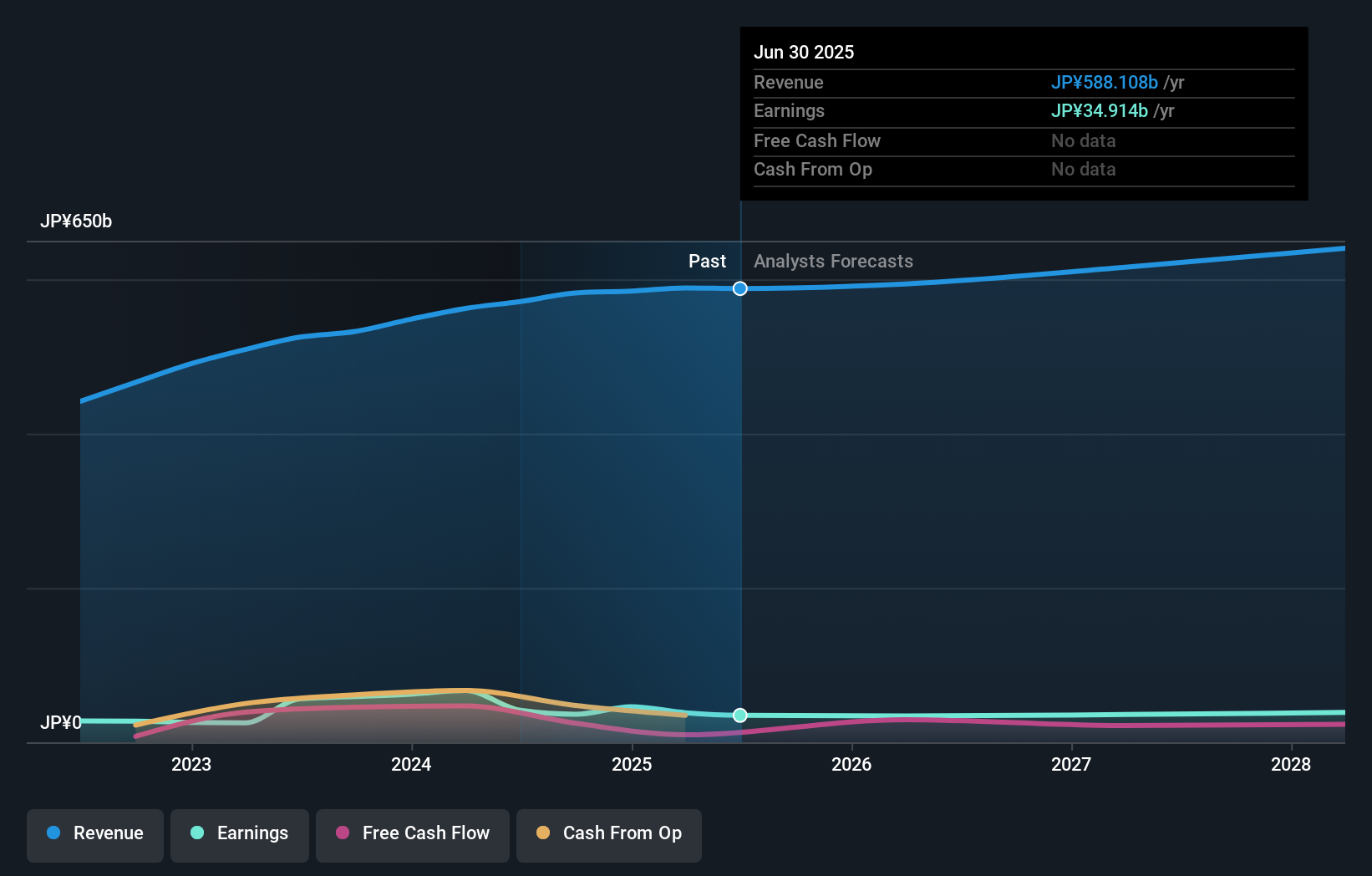
Task: Click No data in Cash From Op row
Action: 1084,169
